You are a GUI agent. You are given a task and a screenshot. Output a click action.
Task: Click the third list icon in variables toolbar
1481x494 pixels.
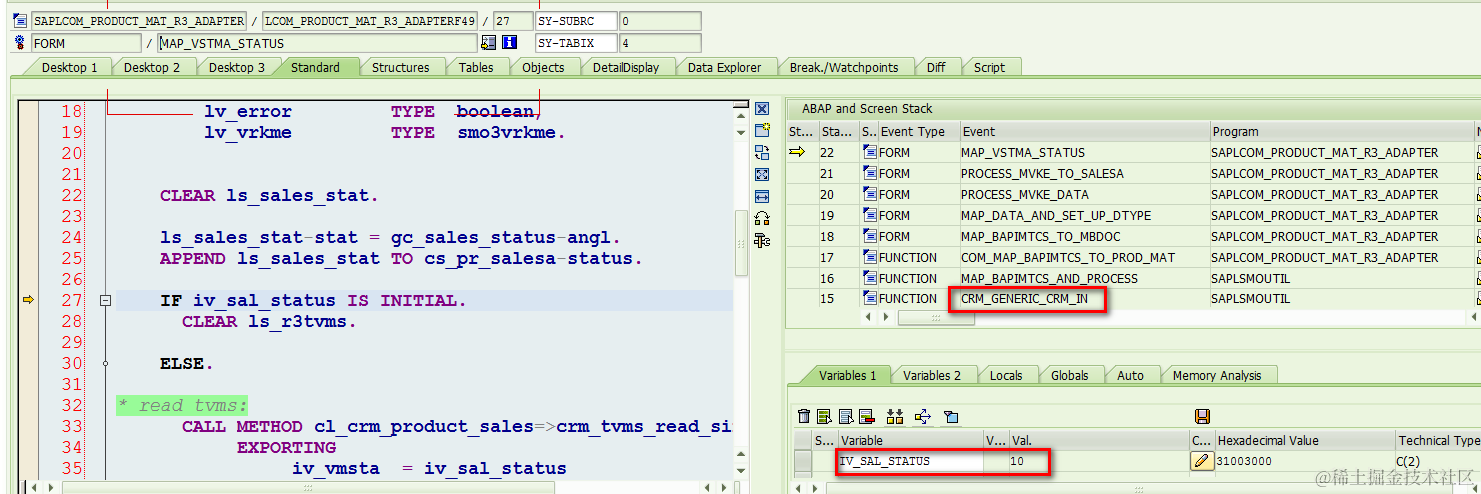845,417
